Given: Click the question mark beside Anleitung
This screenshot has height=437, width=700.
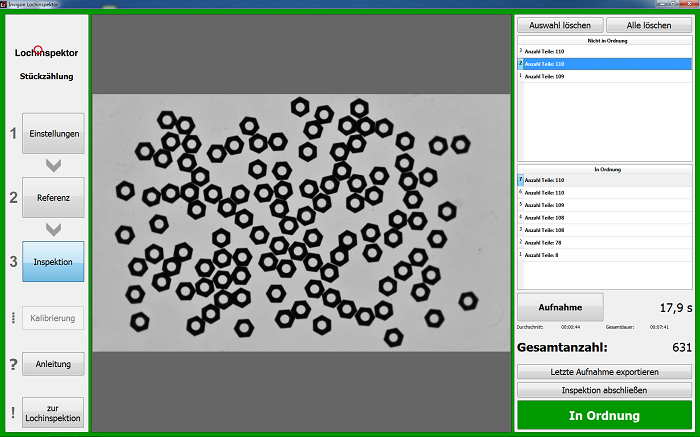Looking at the screenshot, I should 13,364.
